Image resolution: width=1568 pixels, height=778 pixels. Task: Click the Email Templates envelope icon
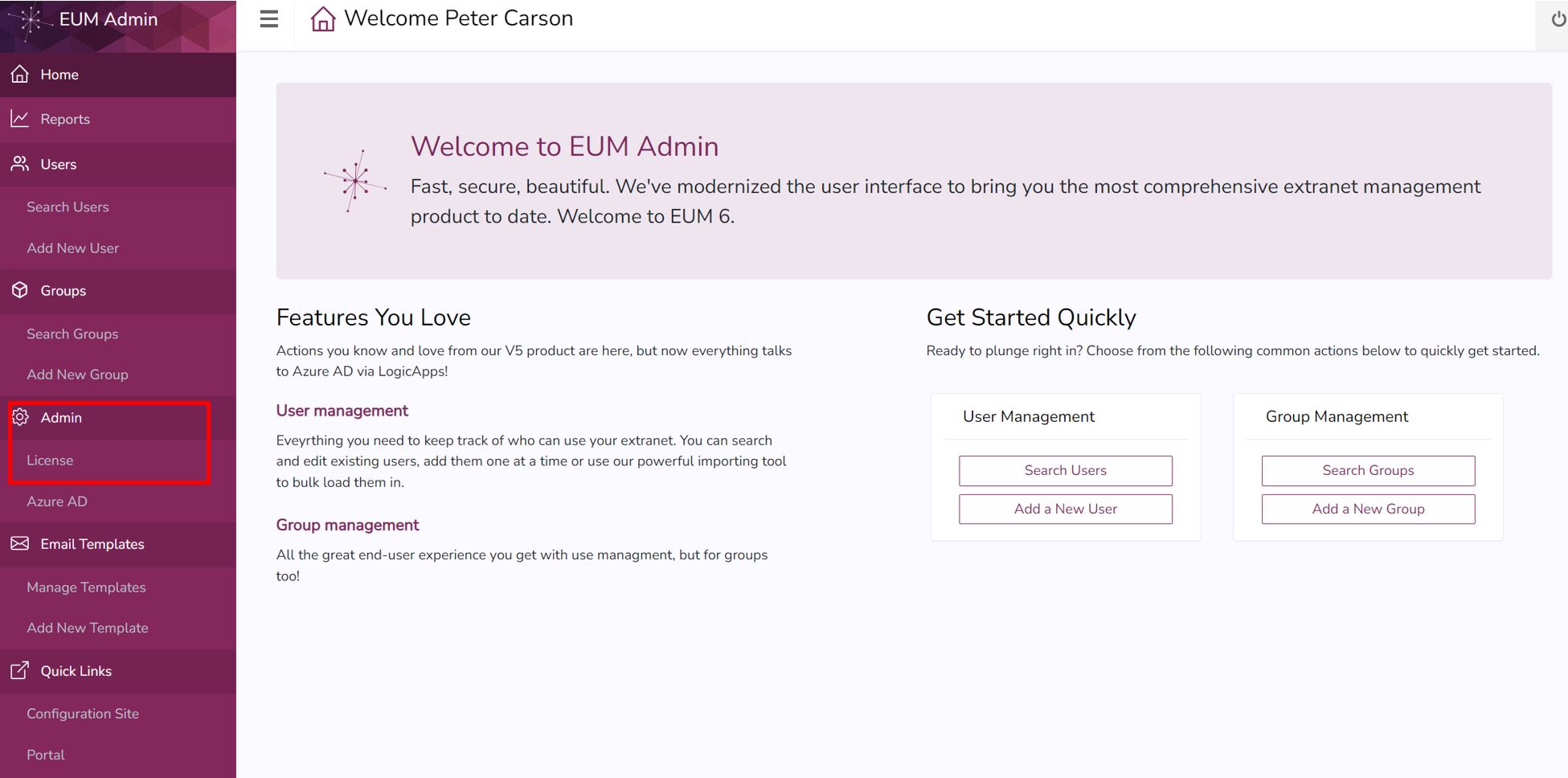coord(19,544)
